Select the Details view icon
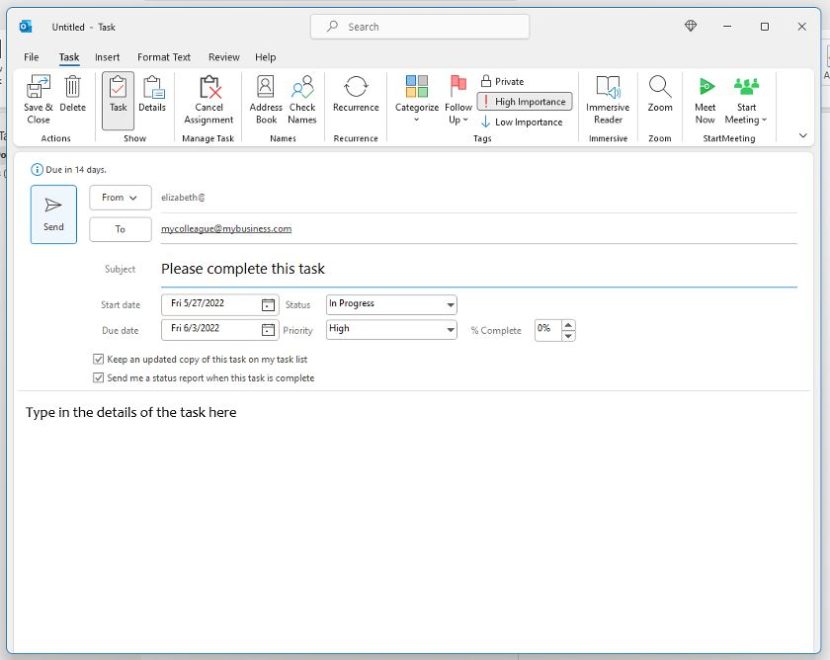The width and height of the screenshot is (830, 660). pos(152,95)
